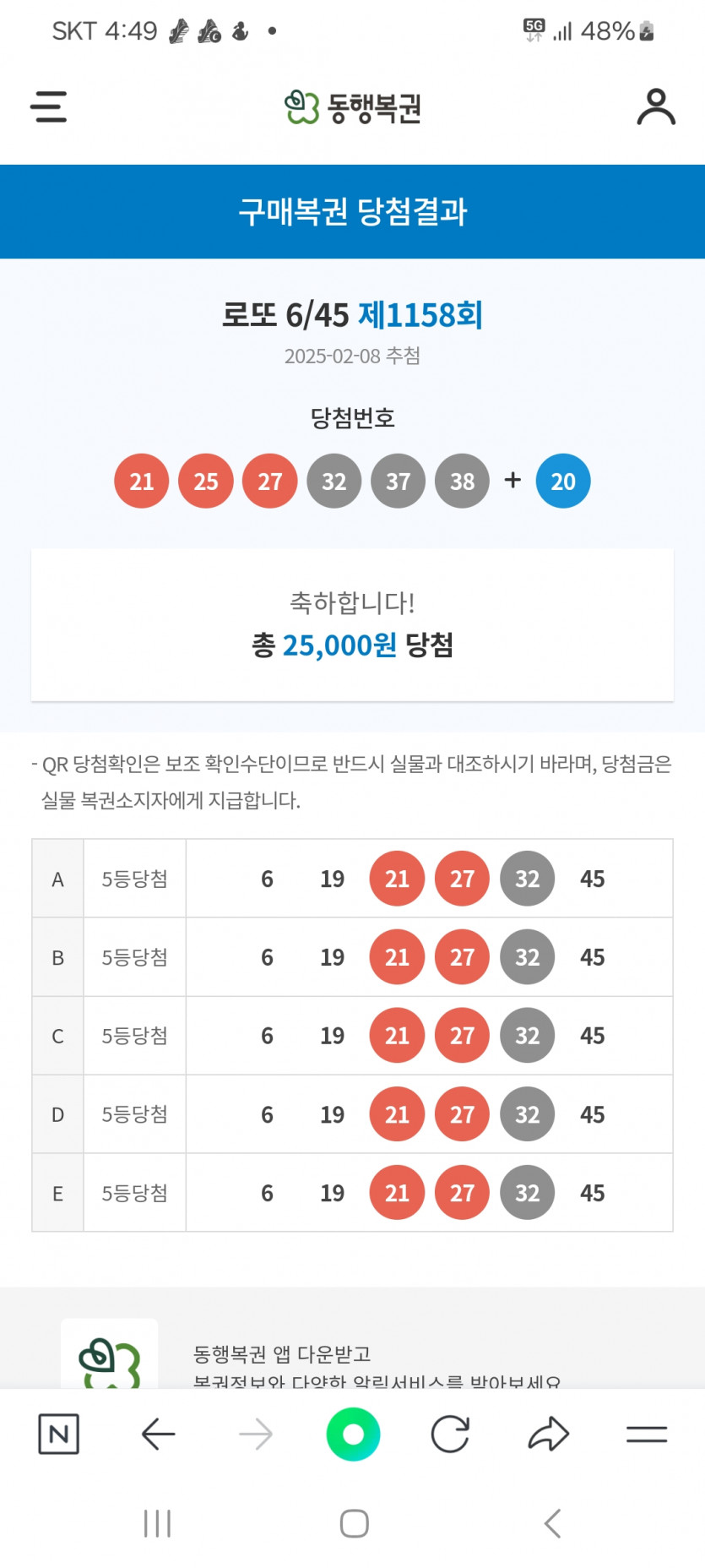Select row A 5등당첨 label
Screen dimensions: 705x1568
click(x=134, y=879)
